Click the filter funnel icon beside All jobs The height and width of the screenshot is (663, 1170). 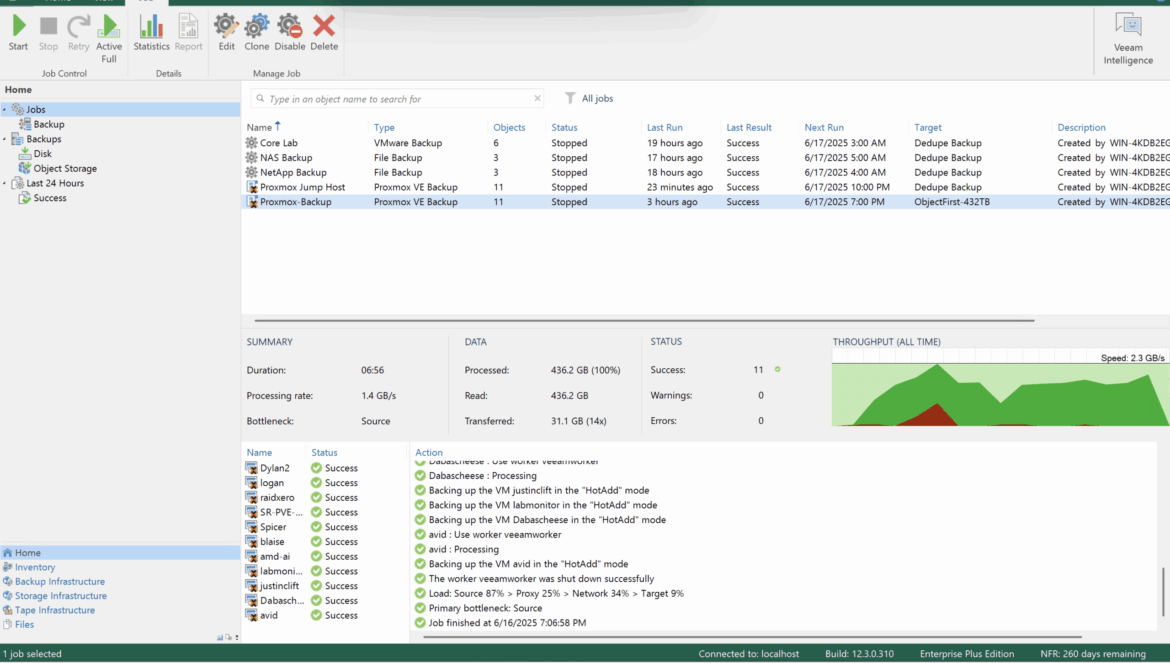coord(570,98)
